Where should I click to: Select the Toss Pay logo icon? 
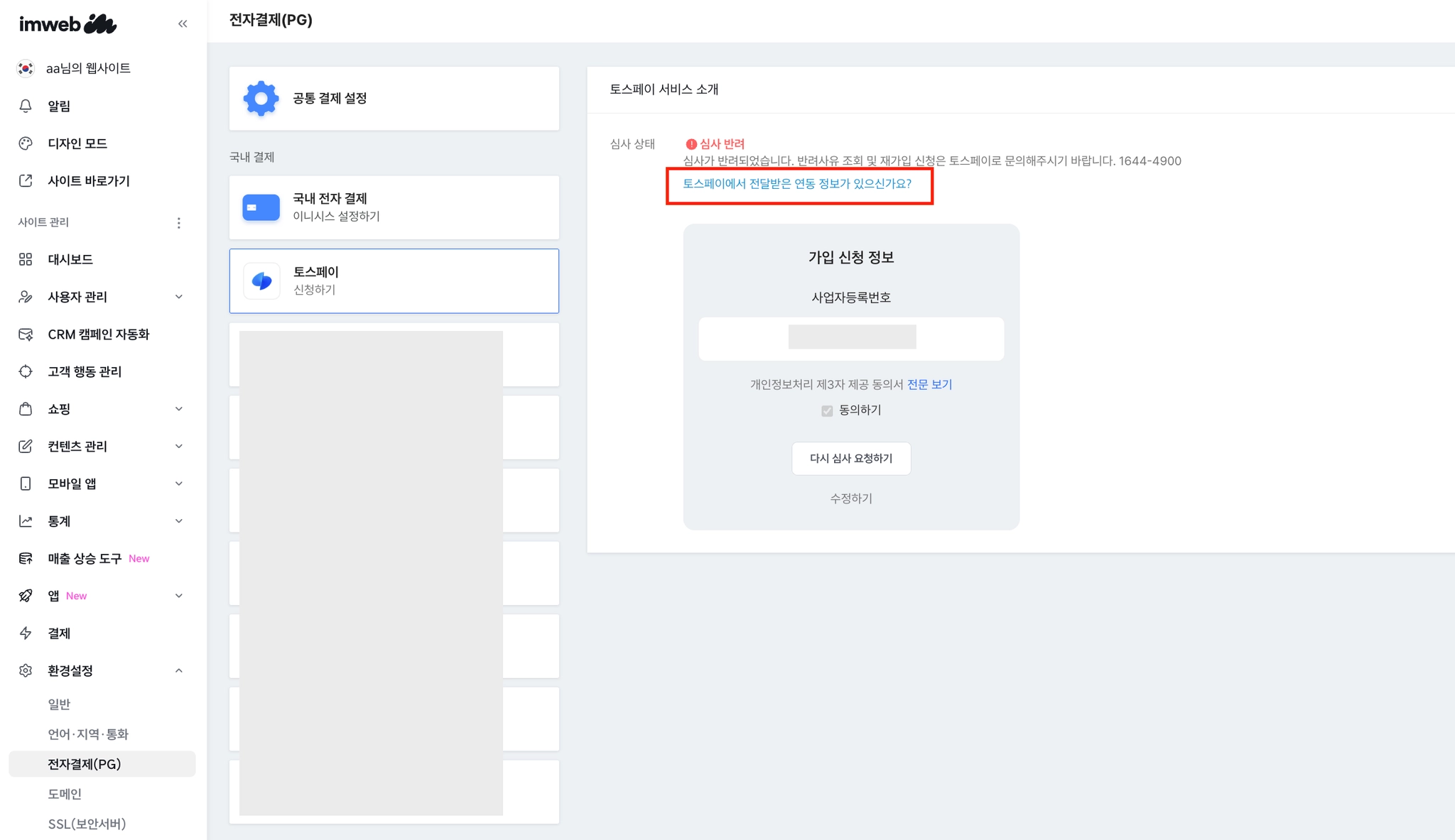pyautogui.click(x=261, y=281)
